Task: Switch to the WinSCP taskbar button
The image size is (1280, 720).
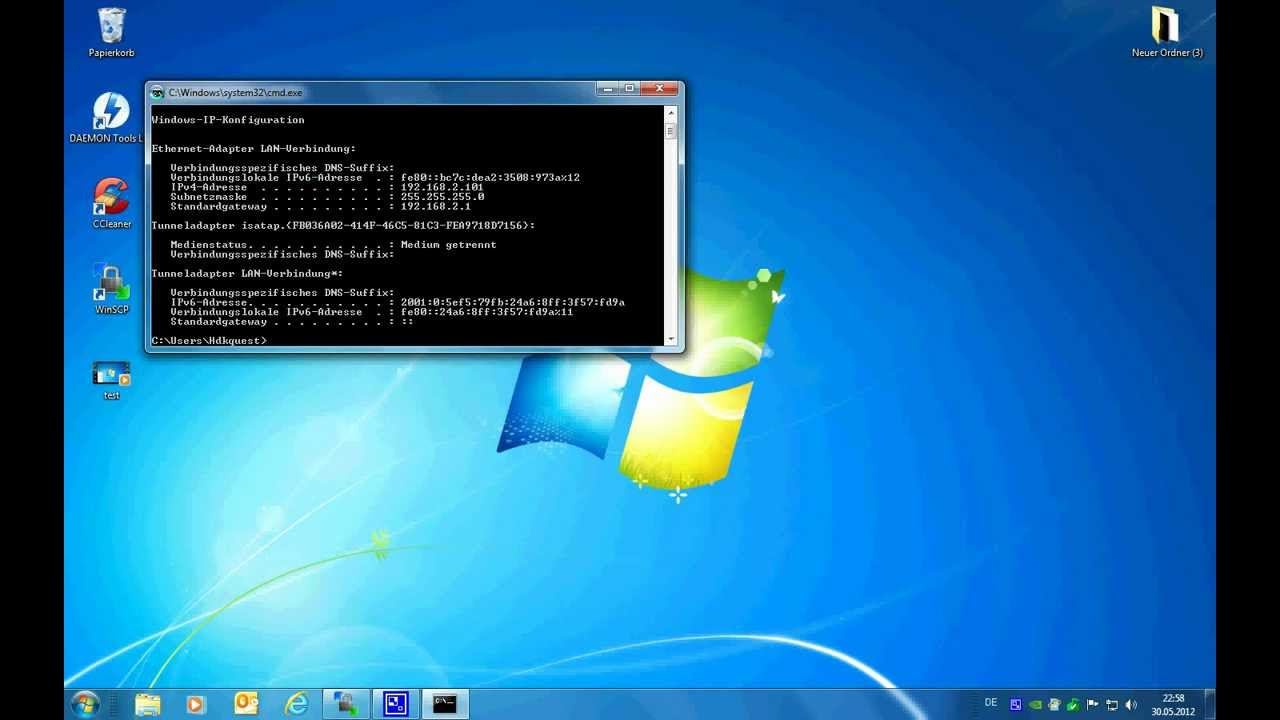Action: (347, 704)
